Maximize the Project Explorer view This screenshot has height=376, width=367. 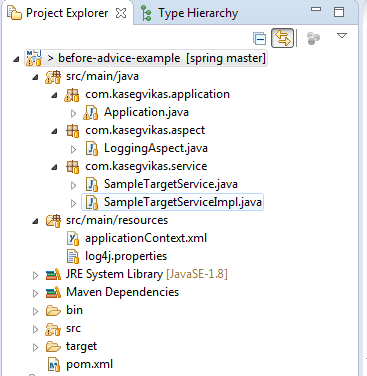point(339,12)
